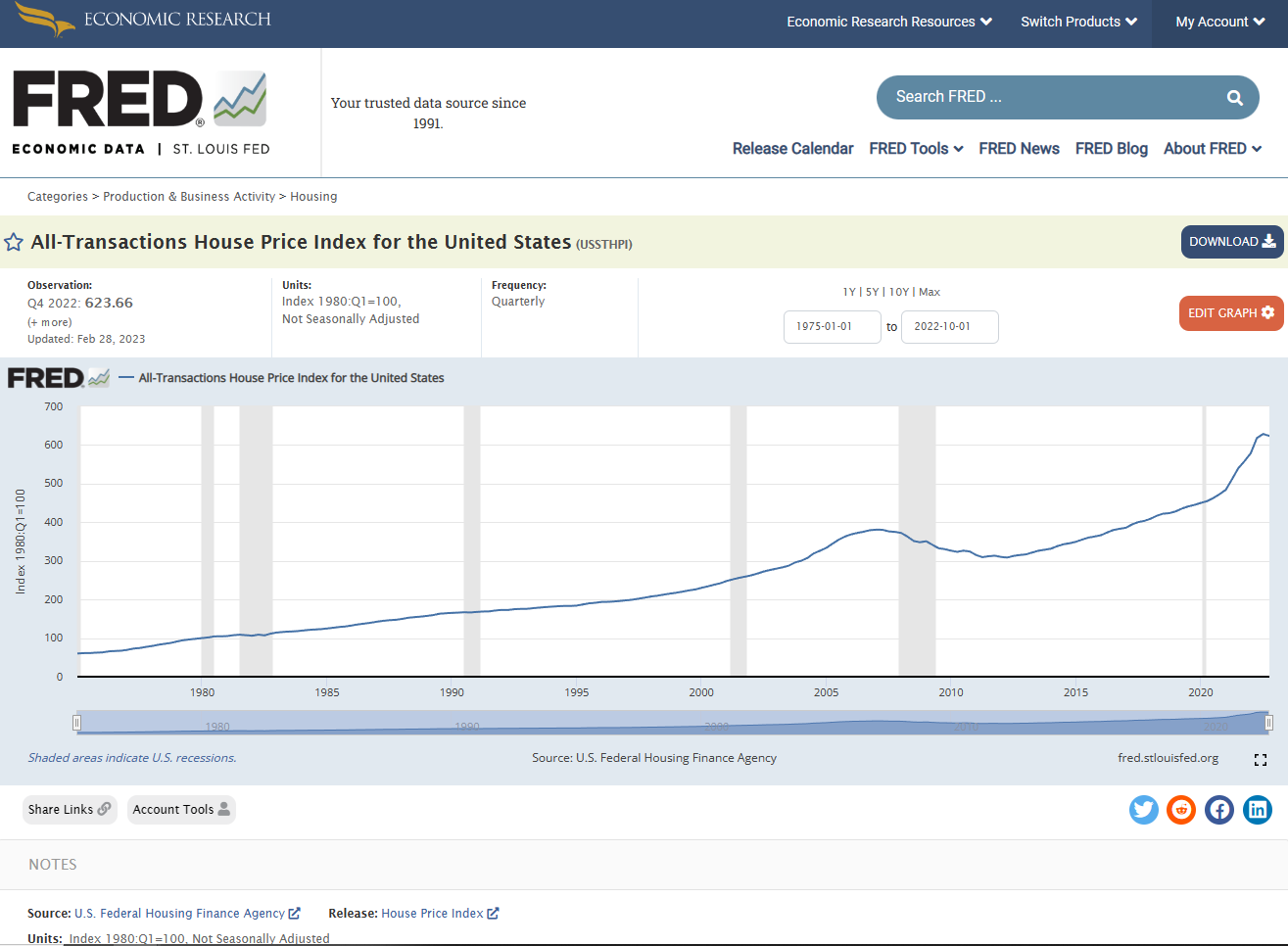Viewport: 1288px width, 946px height.
Task: Click the search magnifier icon
Action: 1235,97
